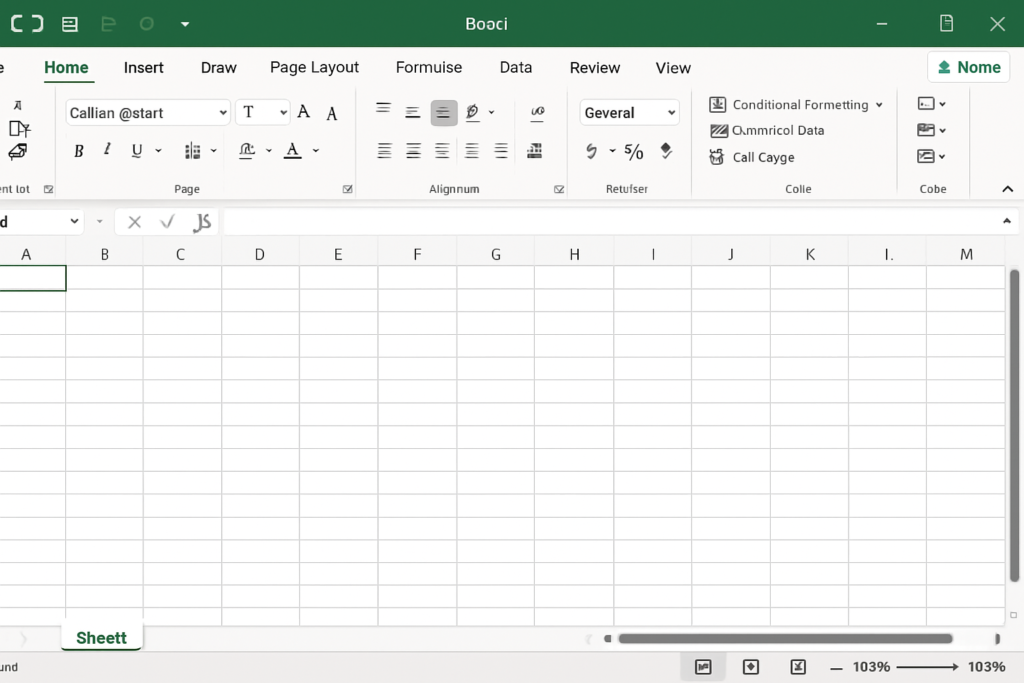Click the cancel X in the formula bar
This screenshot has width=1024, height=683.
(135, 222)
